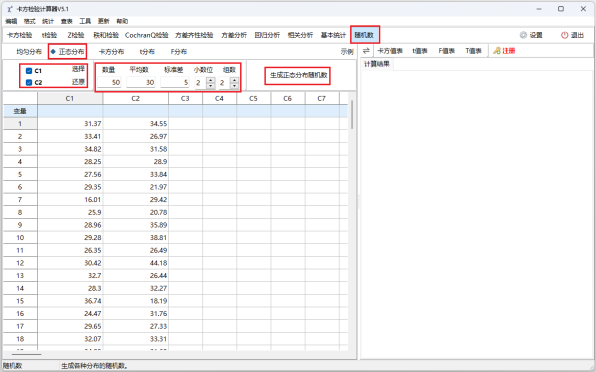596x372 pixels.
Task: Switch to the 回归分析 tab
Action: click(267, 35)
